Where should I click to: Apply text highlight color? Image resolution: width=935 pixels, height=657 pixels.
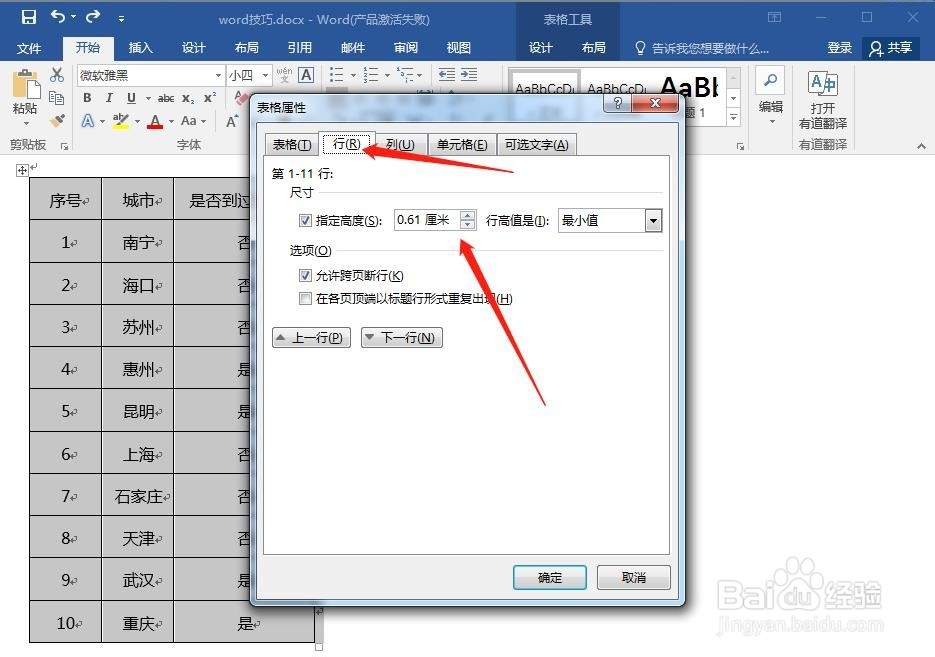point(119,121)
